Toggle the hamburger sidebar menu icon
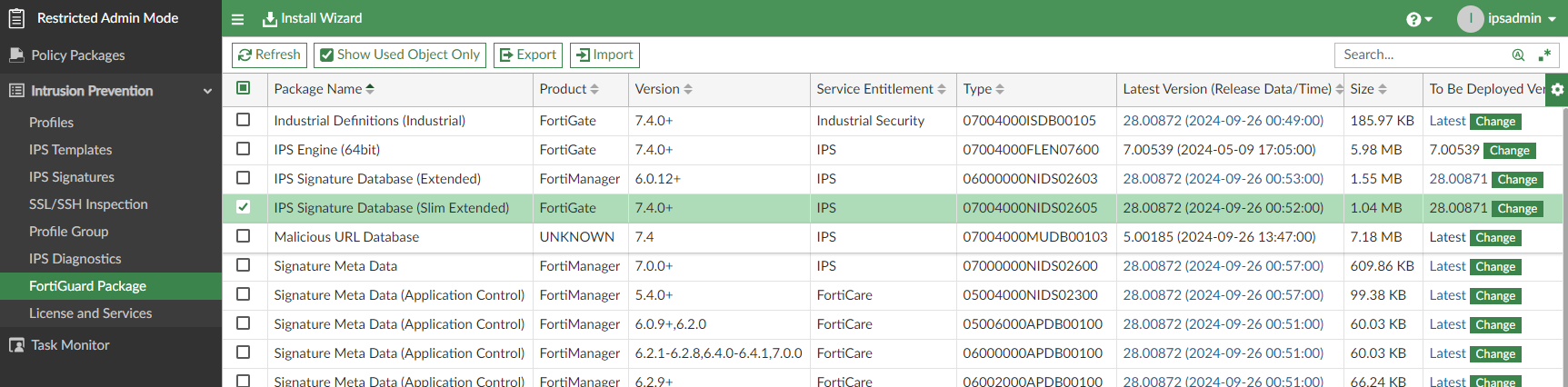This screenshot has width=1568, height=387. coord(237,19)
